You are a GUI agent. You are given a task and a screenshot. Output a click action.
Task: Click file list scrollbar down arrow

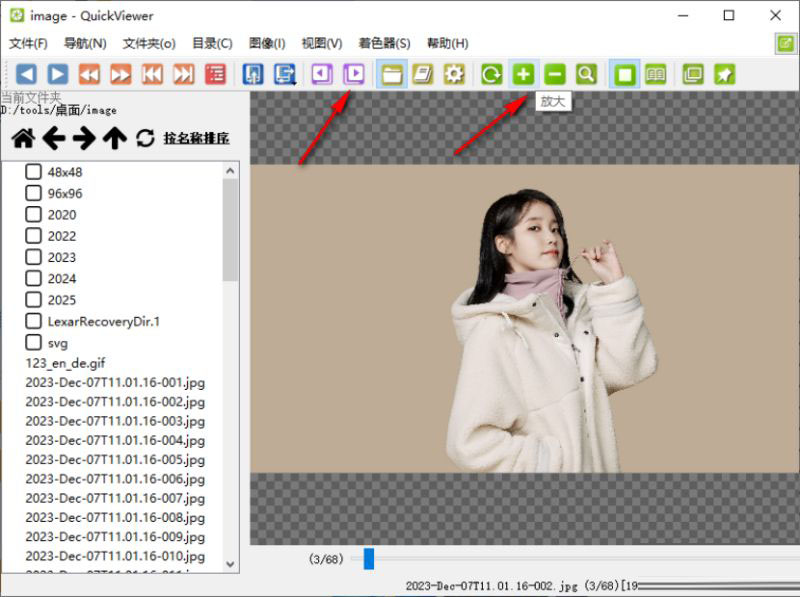(x=230, y=564)
